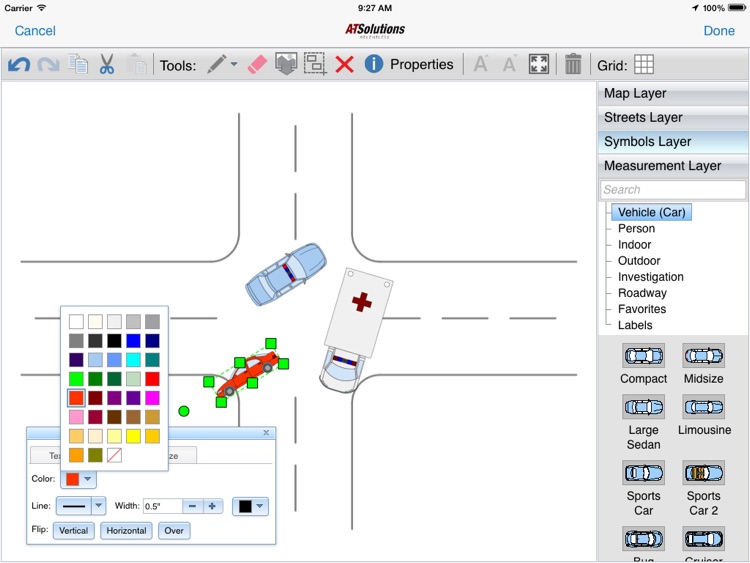Viewport: 750px width, 563px height.
Task: Open the Color dropdown in properties
Action: (x=80, y=479)
